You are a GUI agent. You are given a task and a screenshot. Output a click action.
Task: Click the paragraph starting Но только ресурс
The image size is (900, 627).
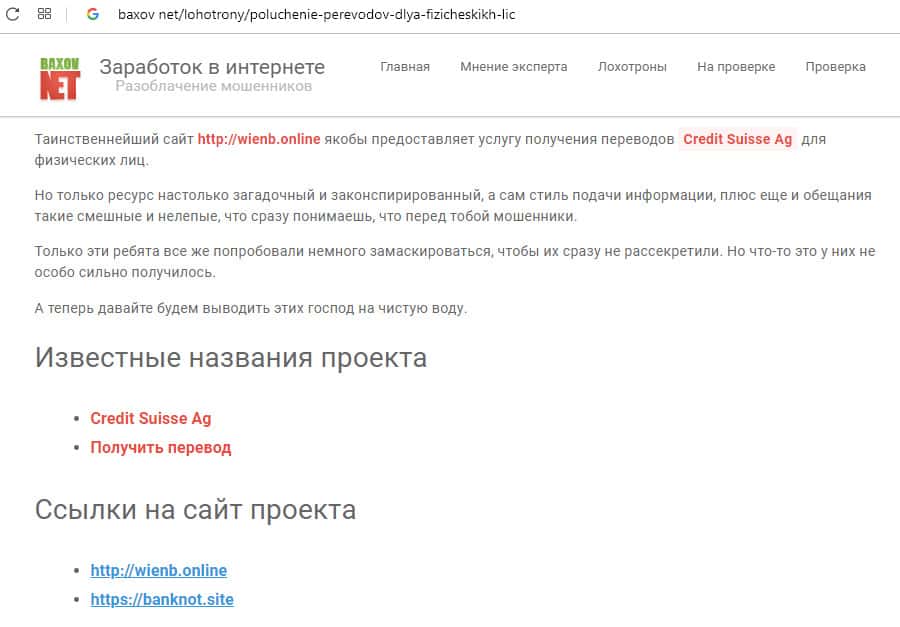click(453, 206)
